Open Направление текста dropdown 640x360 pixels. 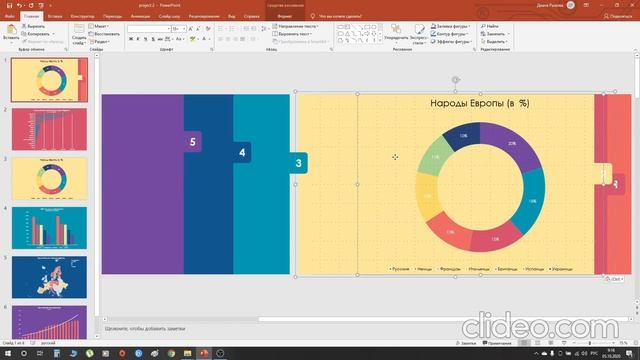(x=295, y=26)
